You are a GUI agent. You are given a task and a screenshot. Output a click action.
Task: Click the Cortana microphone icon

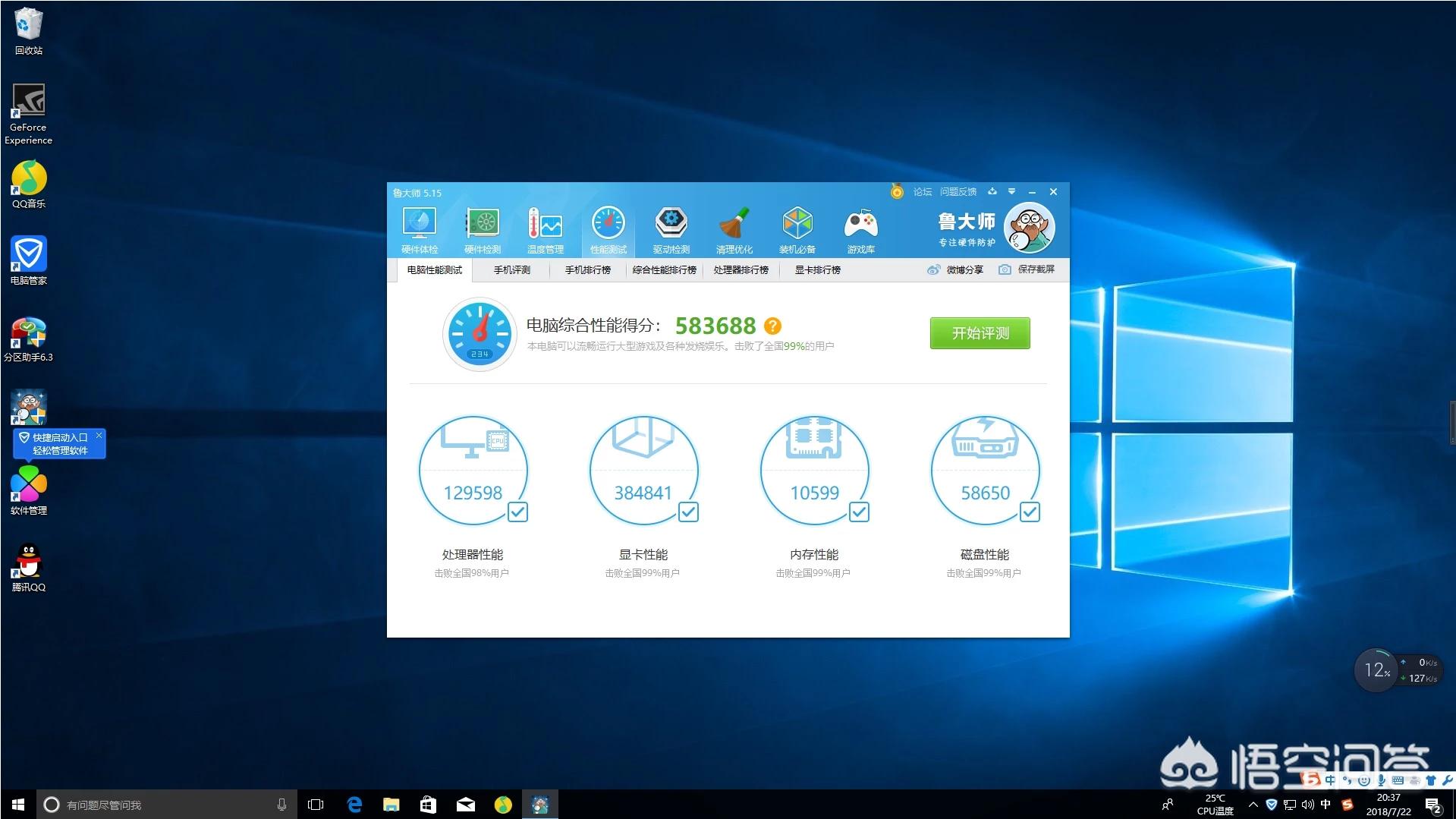pyautogui.click(x=281, y=805)
